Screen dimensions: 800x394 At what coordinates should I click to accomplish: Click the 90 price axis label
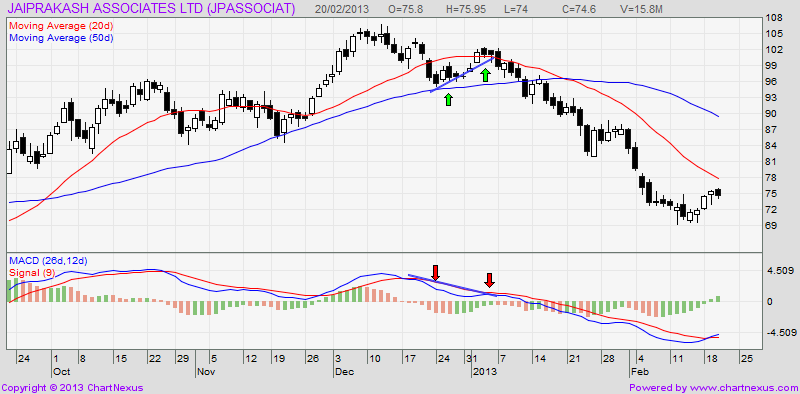click(772, 113)
